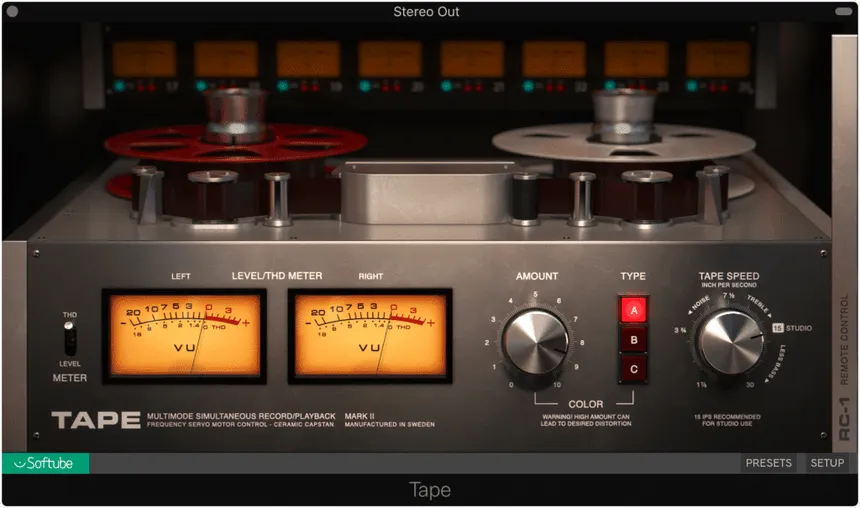The width and height of the screenshot is (860, 508).
Task: Click the red supply tape reel
Action: (235, 143)
